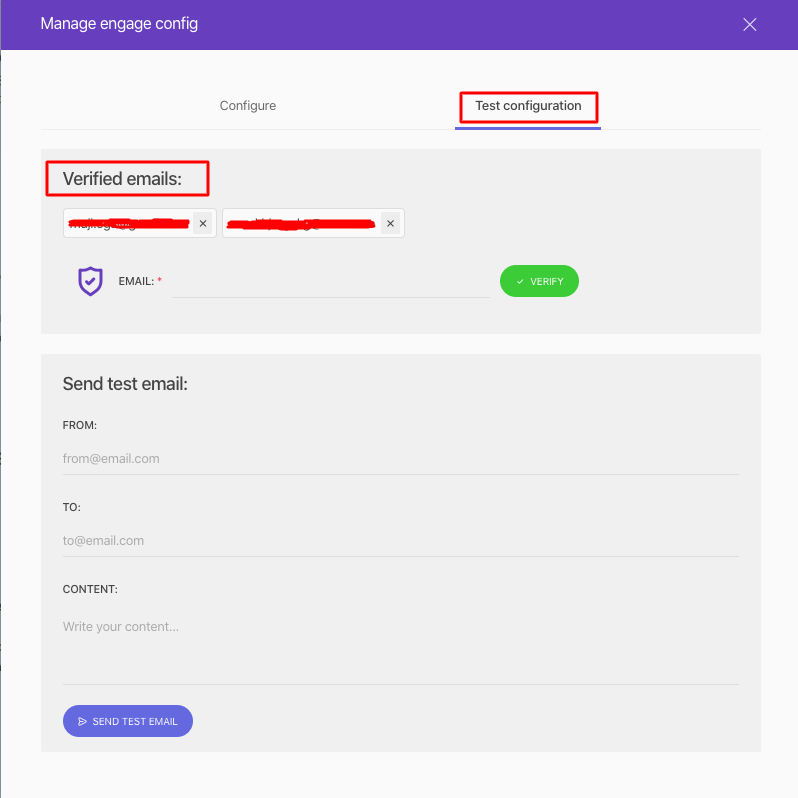Click the Manage engage config title
Viewport: 798px width, 798px height.
pos(119,24)
